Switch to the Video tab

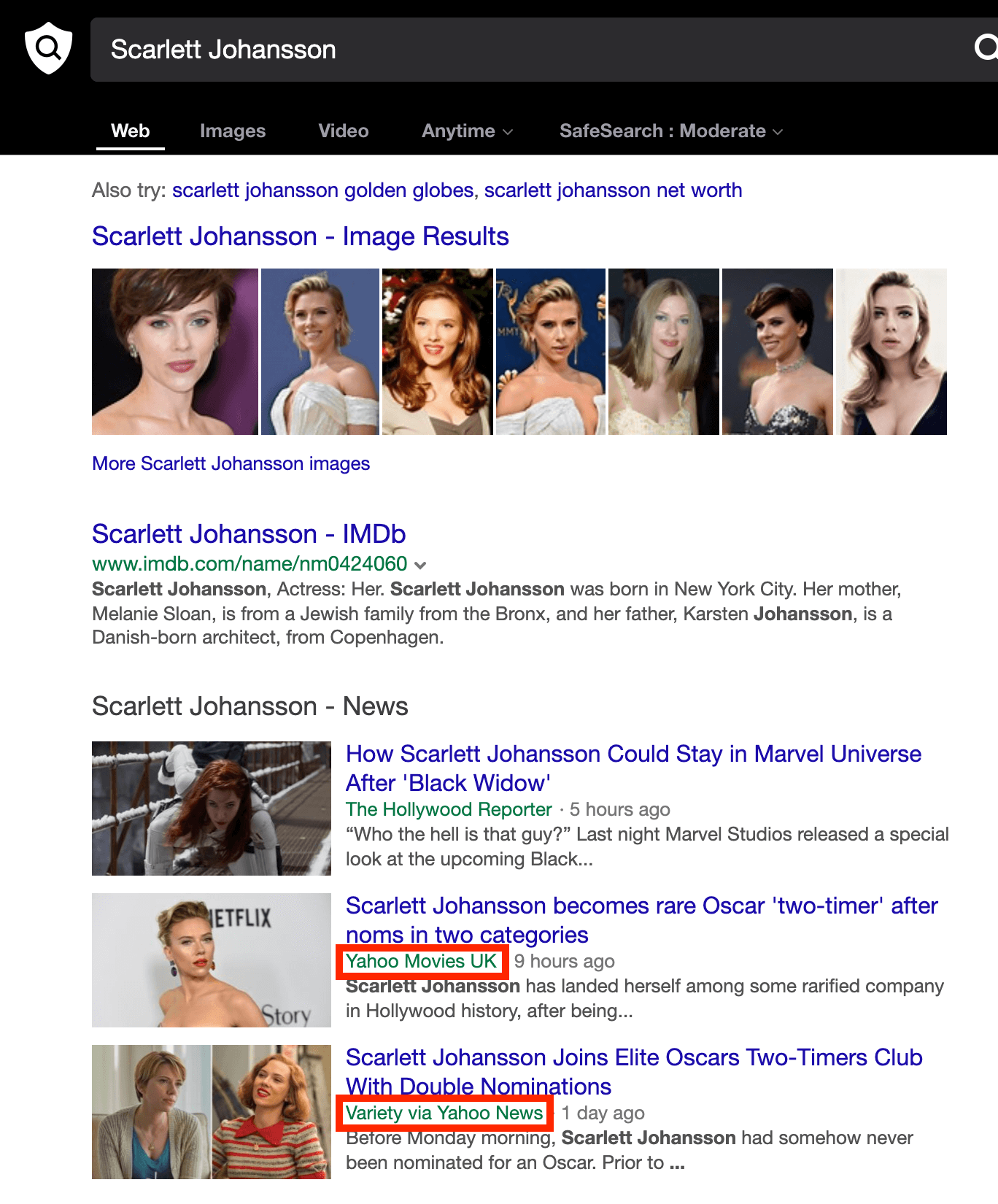pyautogui.click(x=344, y=131)
